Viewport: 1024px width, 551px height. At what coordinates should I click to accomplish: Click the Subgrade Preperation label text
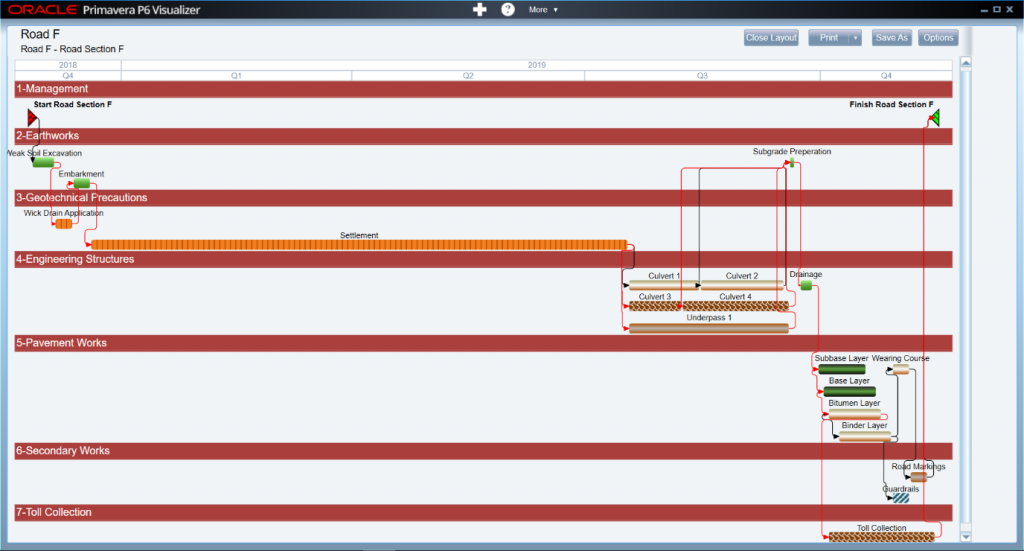792,151
